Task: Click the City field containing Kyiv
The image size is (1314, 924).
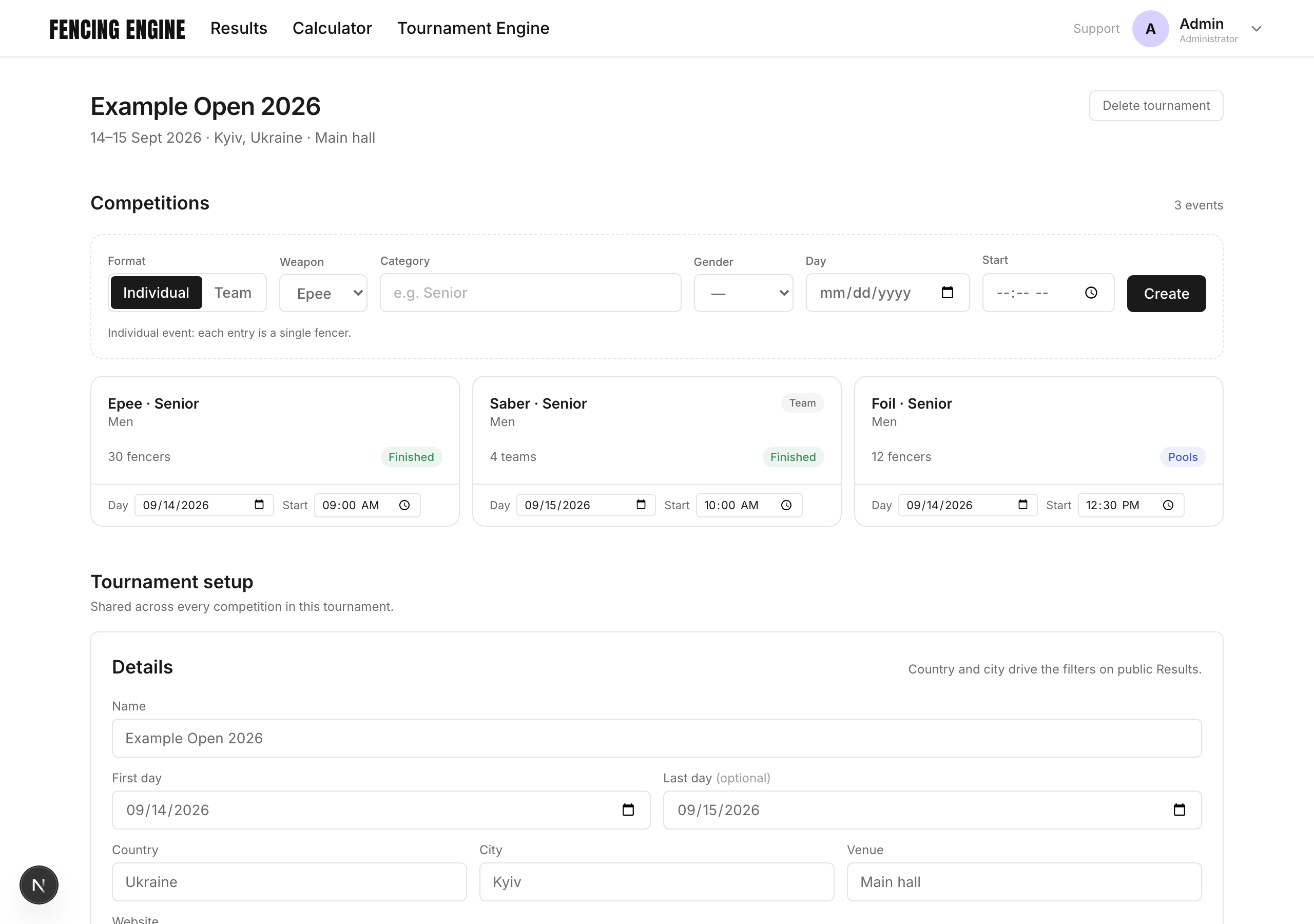Action: [x=656, y=881]
